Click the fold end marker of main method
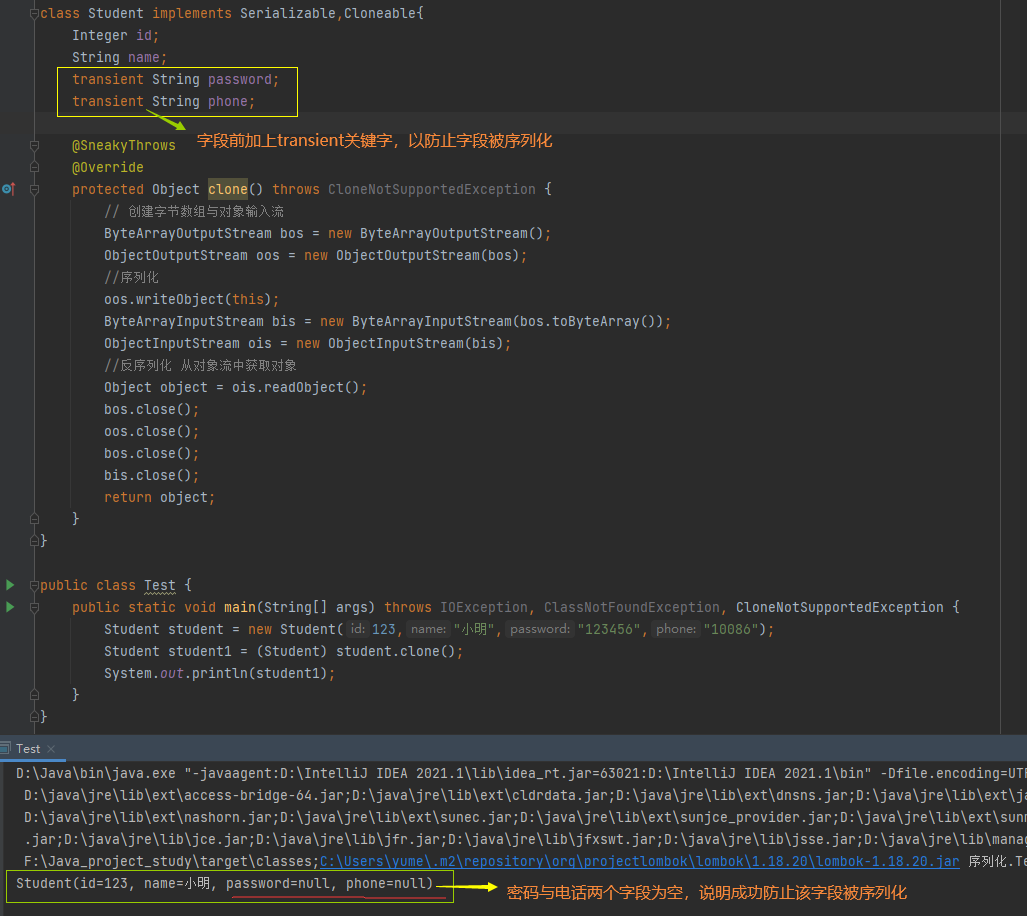1027x916 pixels. [34, 695]
